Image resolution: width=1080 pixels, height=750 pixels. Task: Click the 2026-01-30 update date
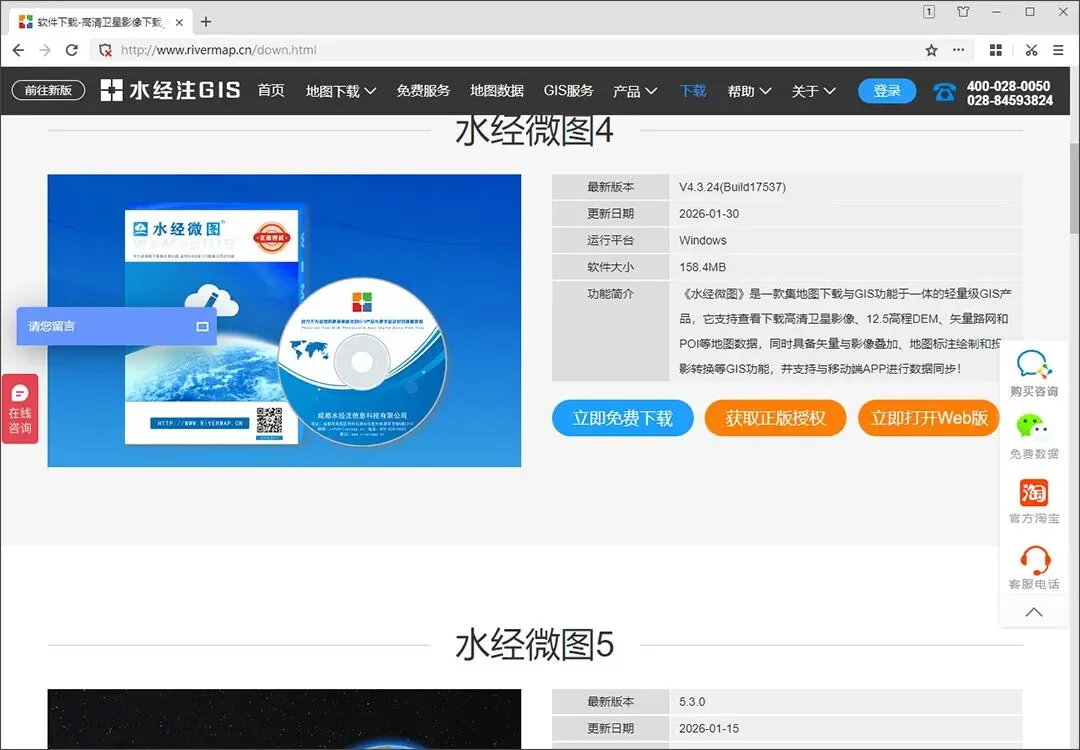(x=709, y=213)
